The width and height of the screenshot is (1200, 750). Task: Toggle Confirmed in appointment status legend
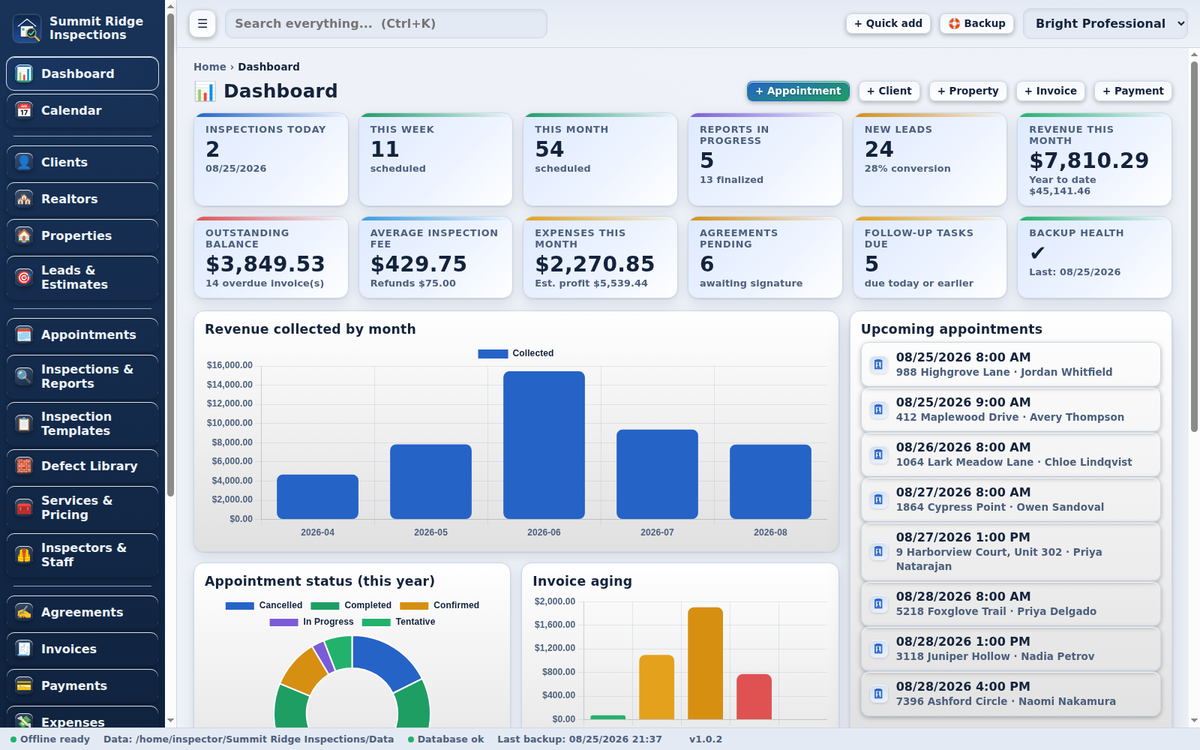point(439,605)
